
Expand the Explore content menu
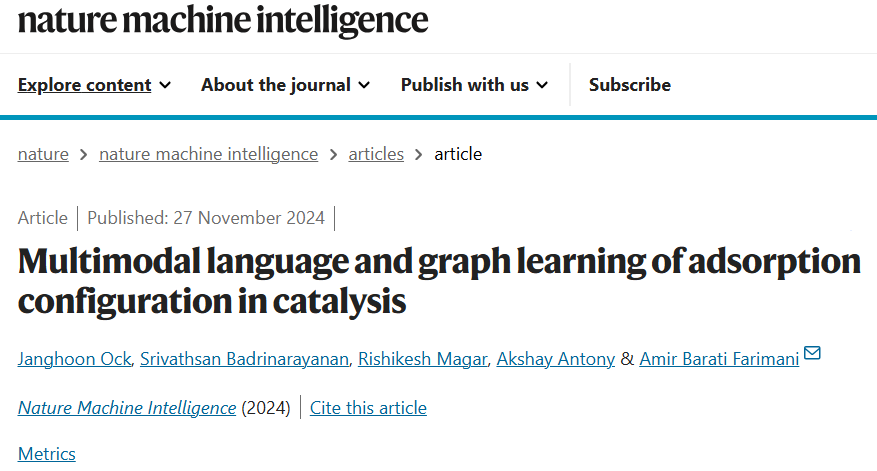click(x=94, y=85)
